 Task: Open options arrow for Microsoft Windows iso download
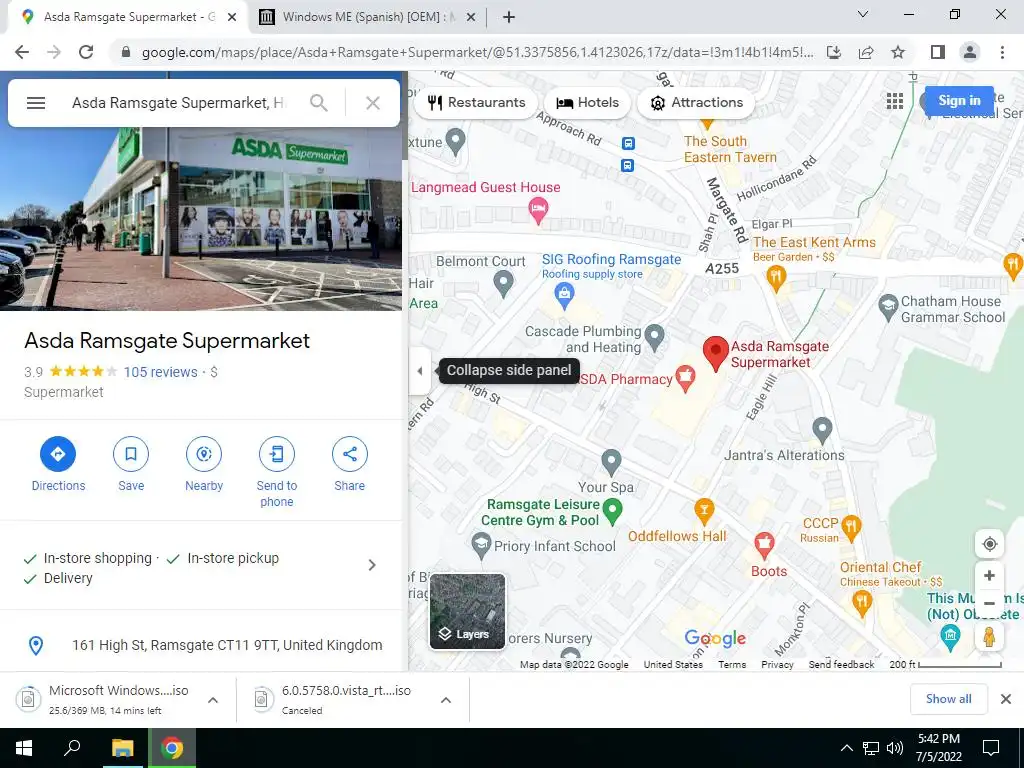[213, 700]
